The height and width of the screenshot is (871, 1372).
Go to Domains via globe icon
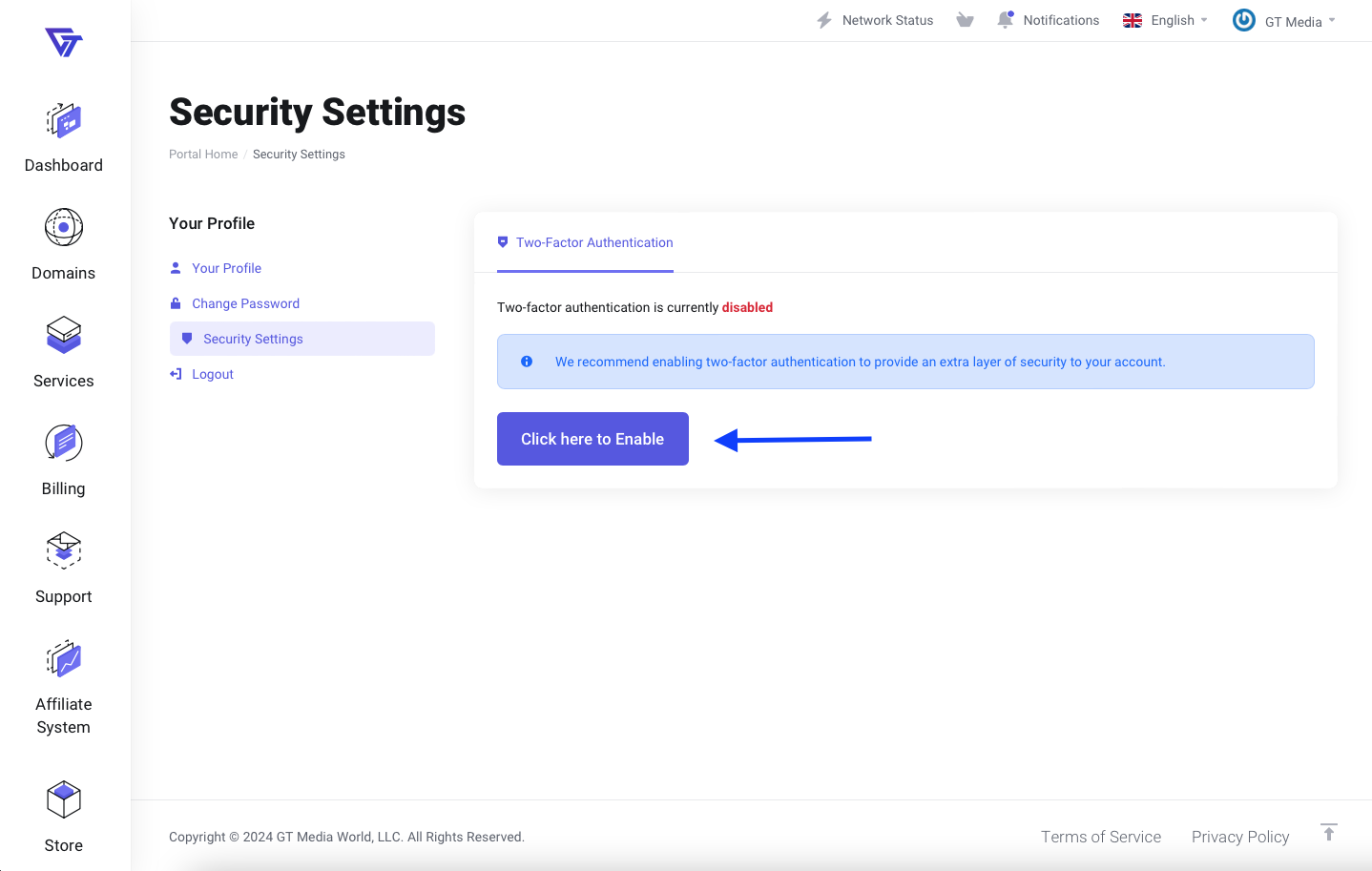click(64, 228)
